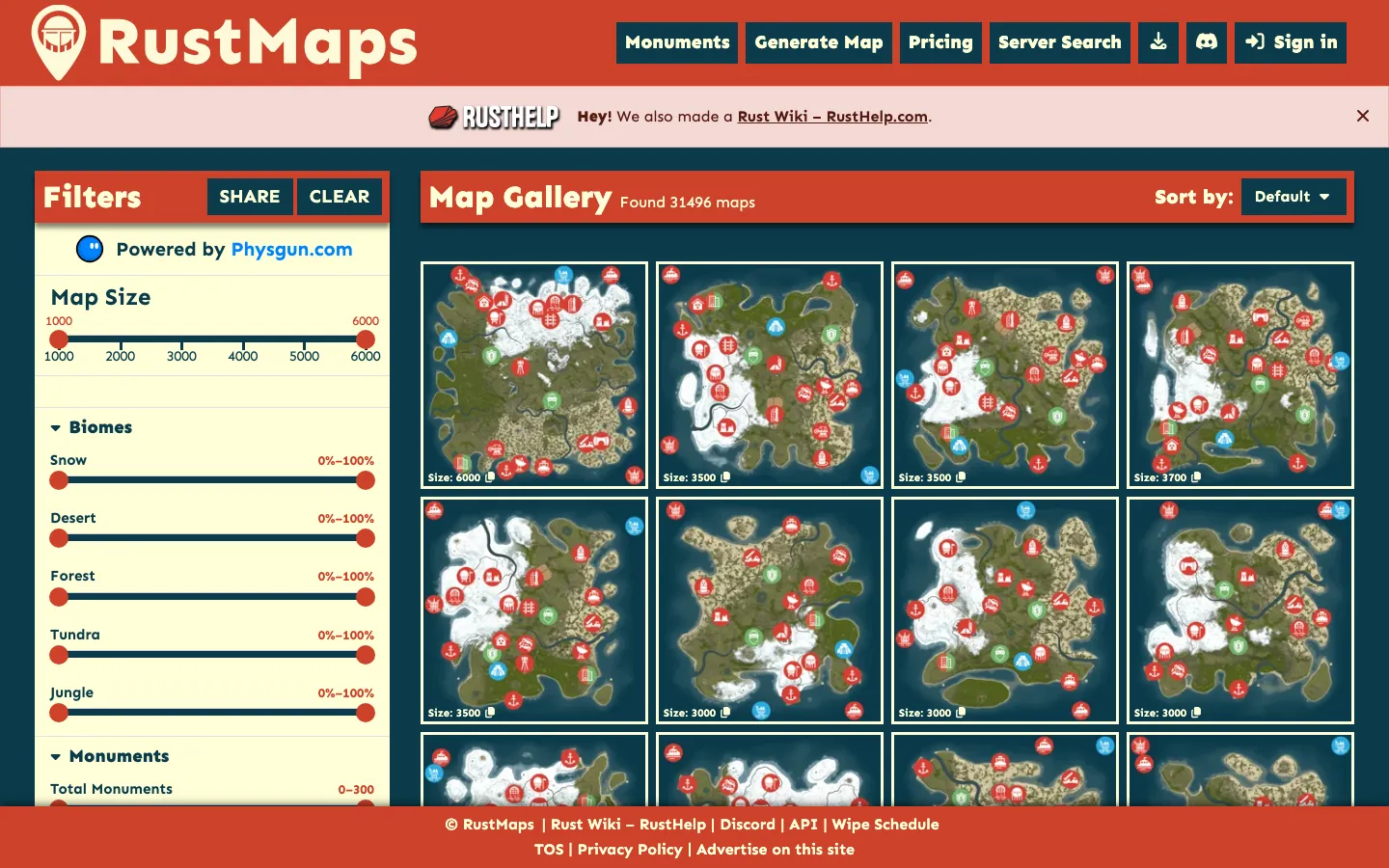Open the footer TOS link
The image size is (1389, 868).
coord(549,850)
